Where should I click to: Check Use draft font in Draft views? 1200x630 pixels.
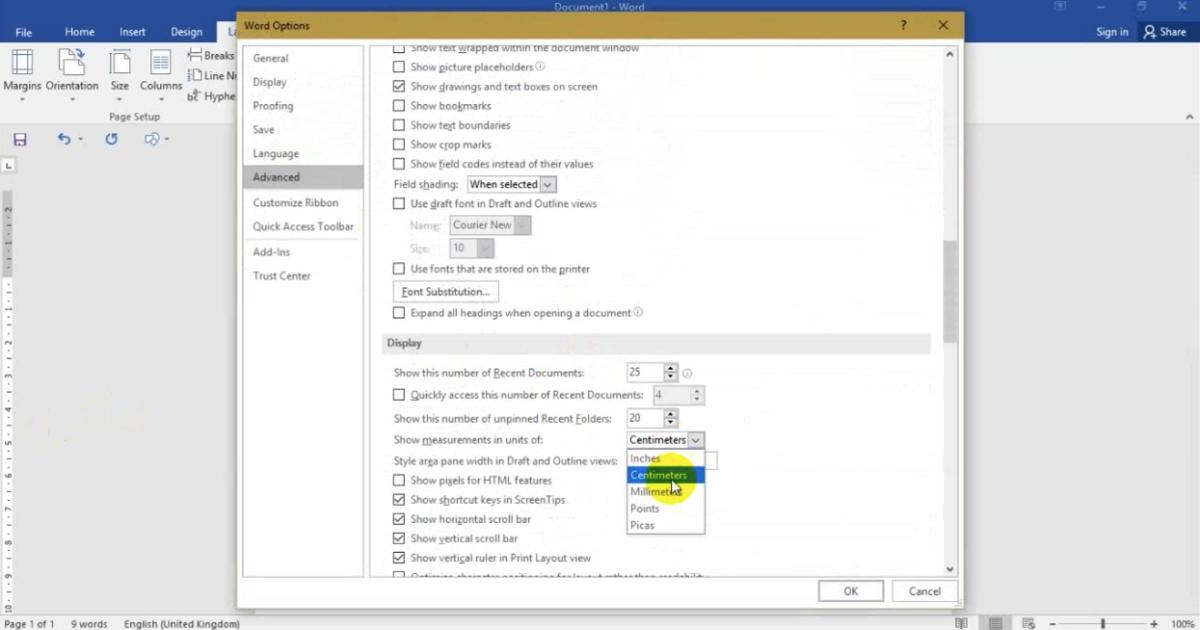click(x=400, y=203)
